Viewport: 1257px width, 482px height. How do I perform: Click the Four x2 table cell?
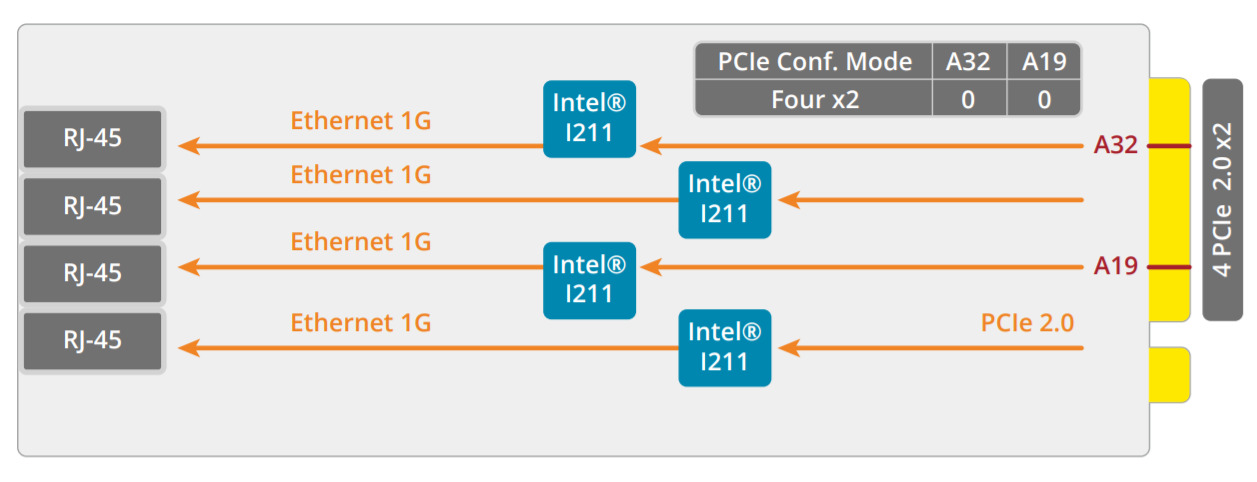click(814, 99)
